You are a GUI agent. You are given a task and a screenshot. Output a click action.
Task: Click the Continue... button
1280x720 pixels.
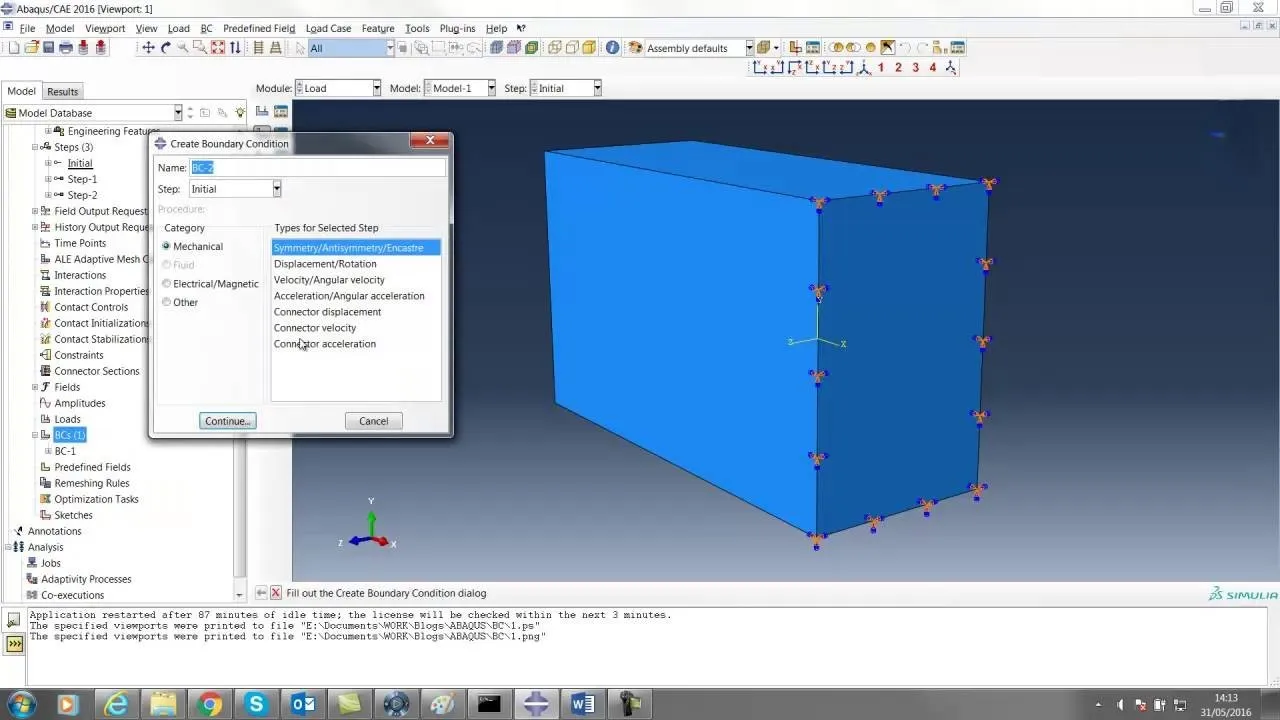[x=228, y=421]
